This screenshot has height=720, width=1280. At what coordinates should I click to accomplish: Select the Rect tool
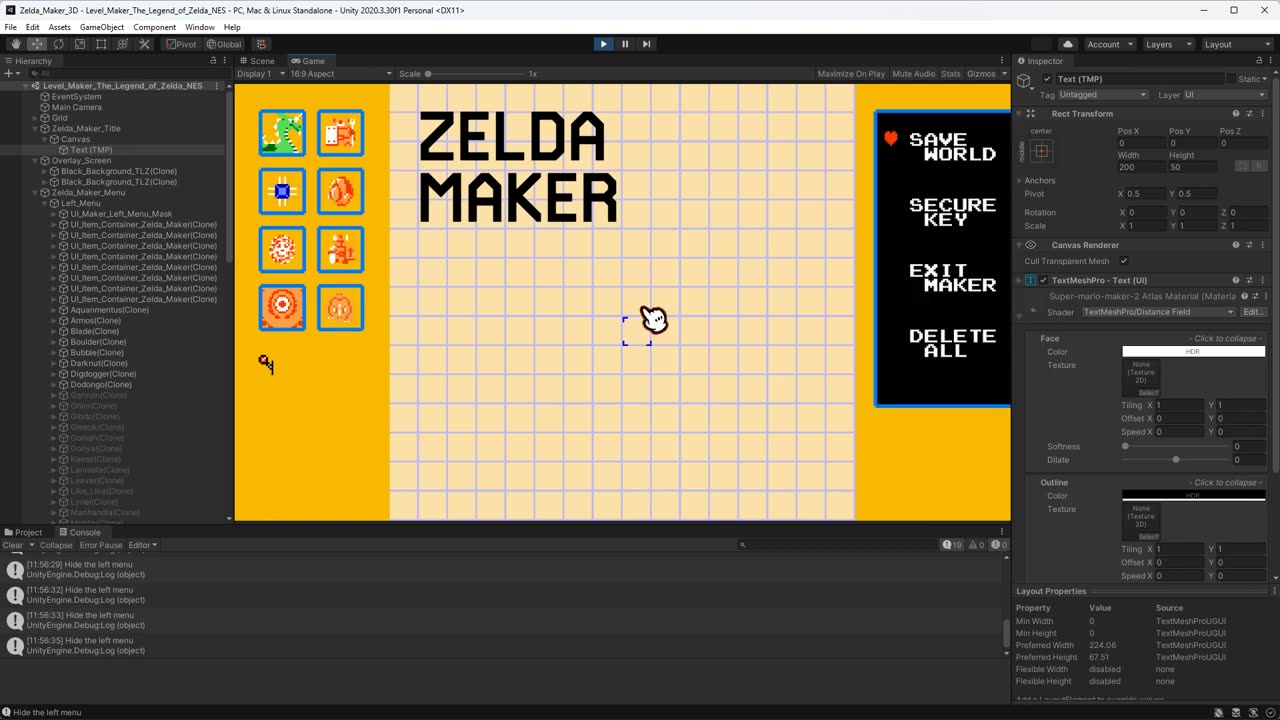click(101, 44)
